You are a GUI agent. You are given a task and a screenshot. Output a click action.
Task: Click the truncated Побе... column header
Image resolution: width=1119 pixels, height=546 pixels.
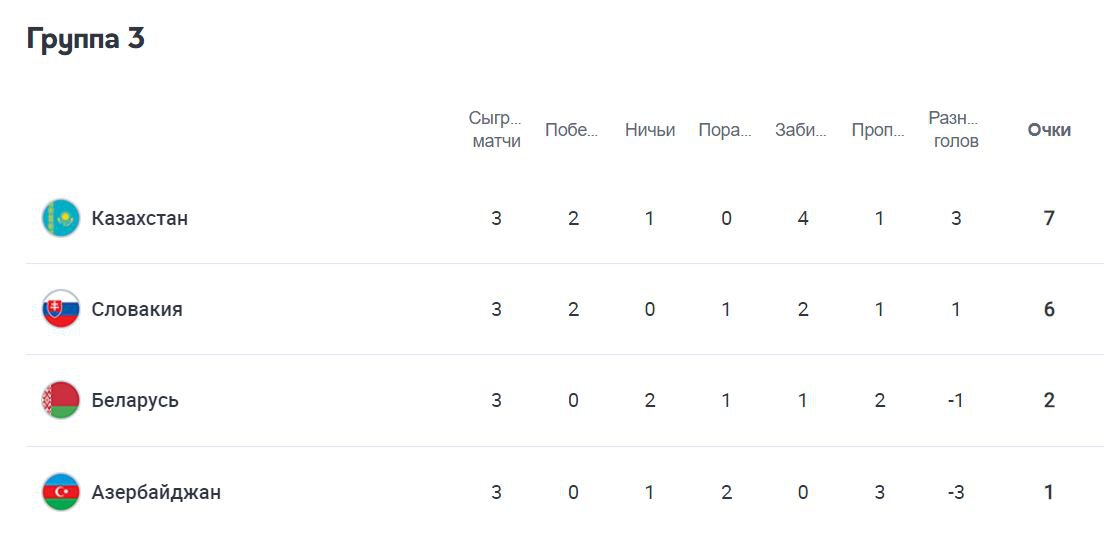pyautogui.click(x=572, y=130)
